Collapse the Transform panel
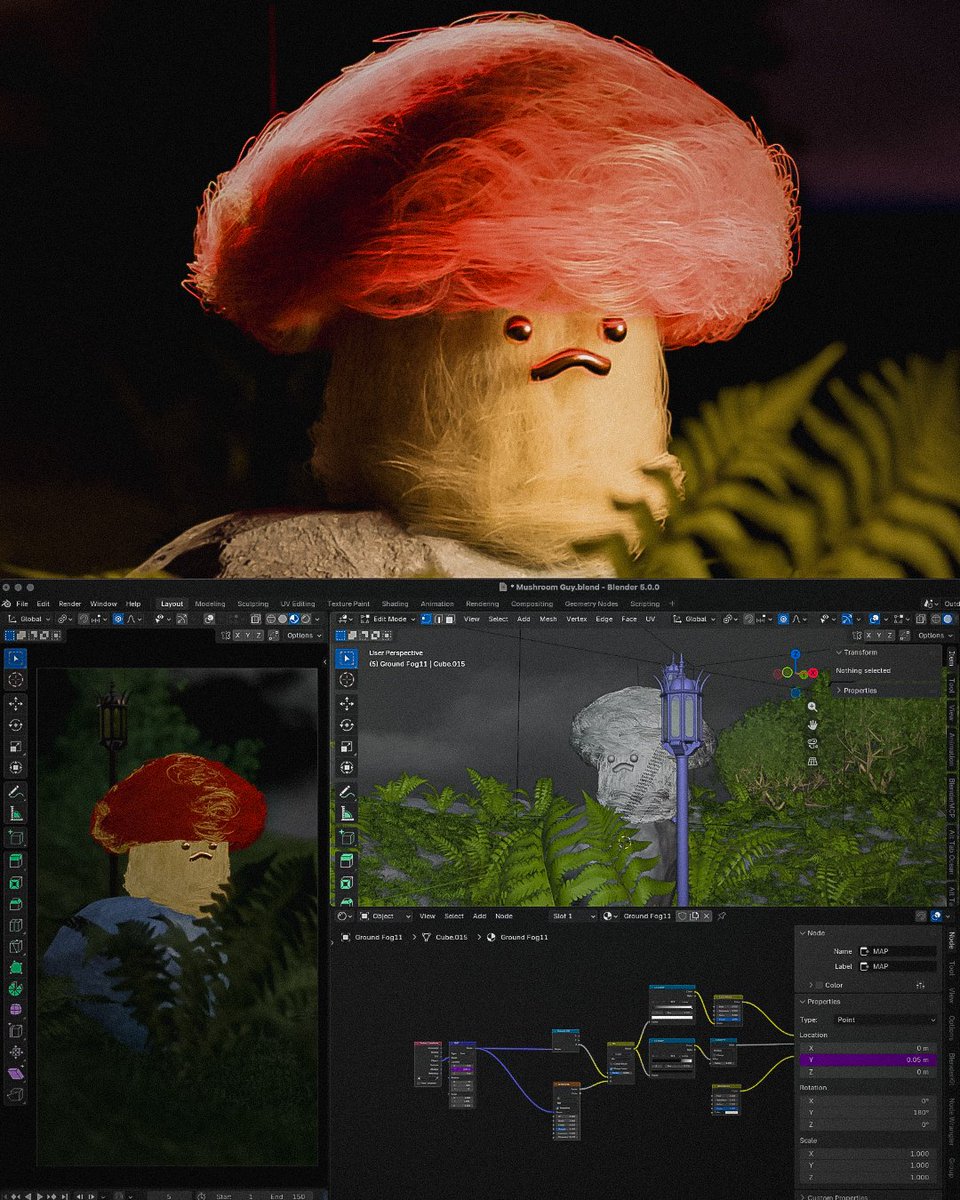Viewport: 960px width, 1200px height. click(857, 652)
